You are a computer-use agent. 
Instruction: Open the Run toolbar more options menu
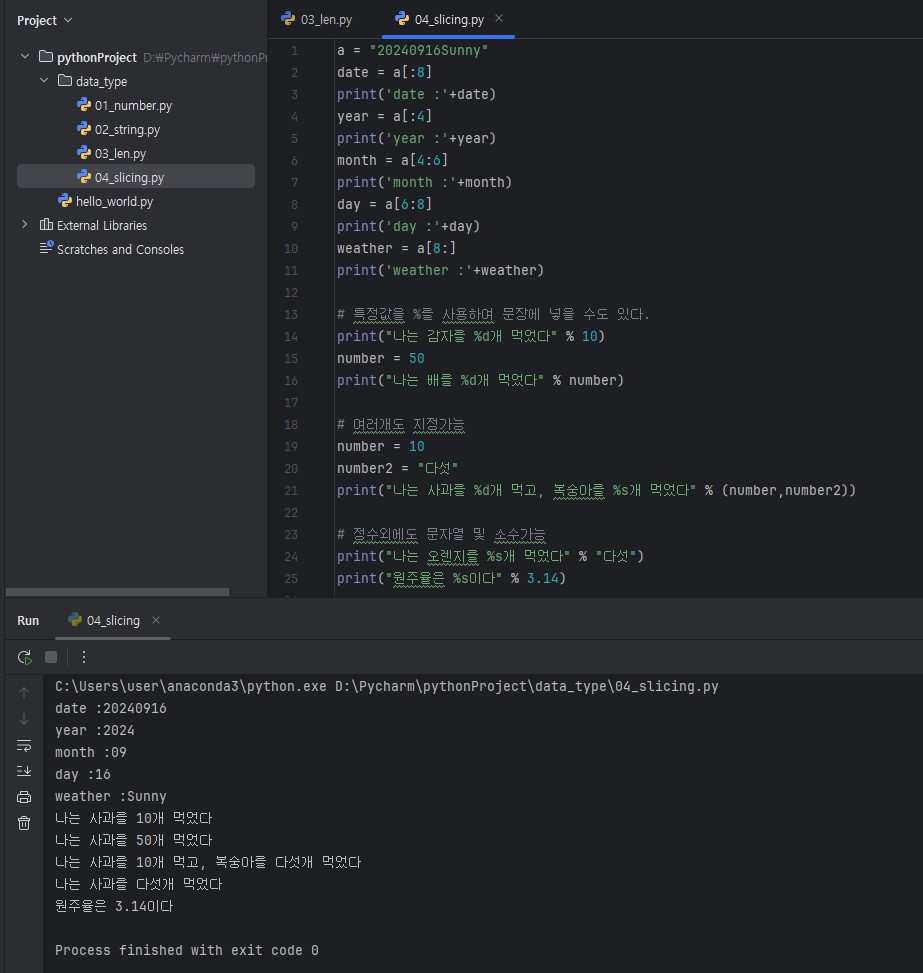click(84, 657)
